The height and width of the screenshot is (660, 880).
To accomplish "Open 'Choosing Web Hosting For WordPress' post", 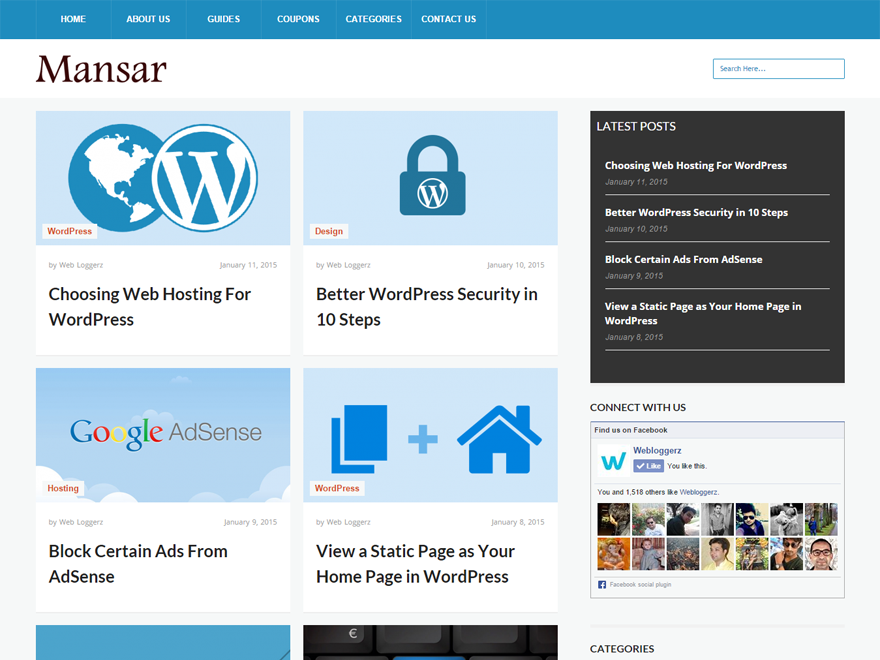I will click(x=149, y=306).
